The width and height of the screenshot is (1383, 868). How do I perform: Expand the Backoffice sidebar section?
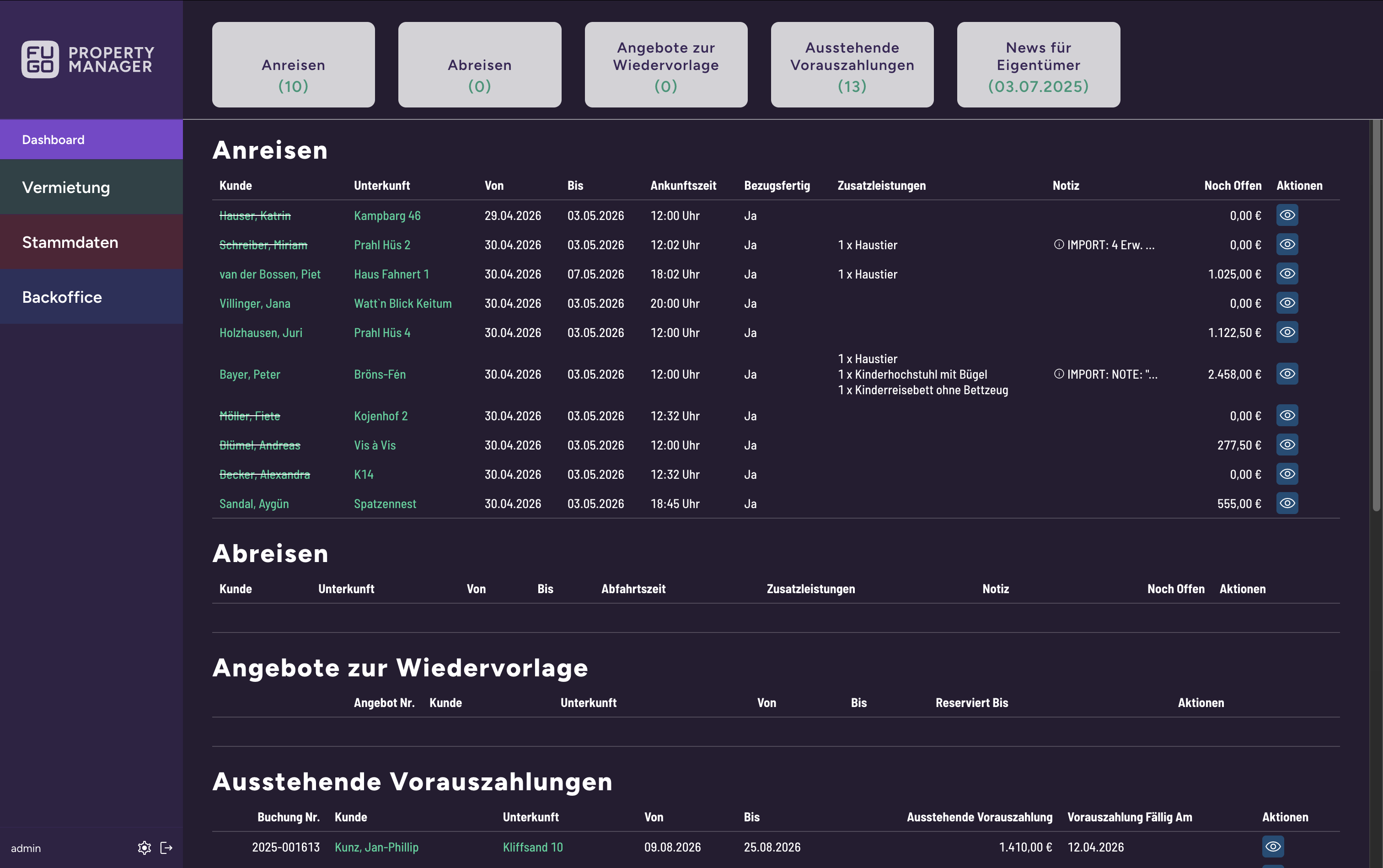pos(91,297)
